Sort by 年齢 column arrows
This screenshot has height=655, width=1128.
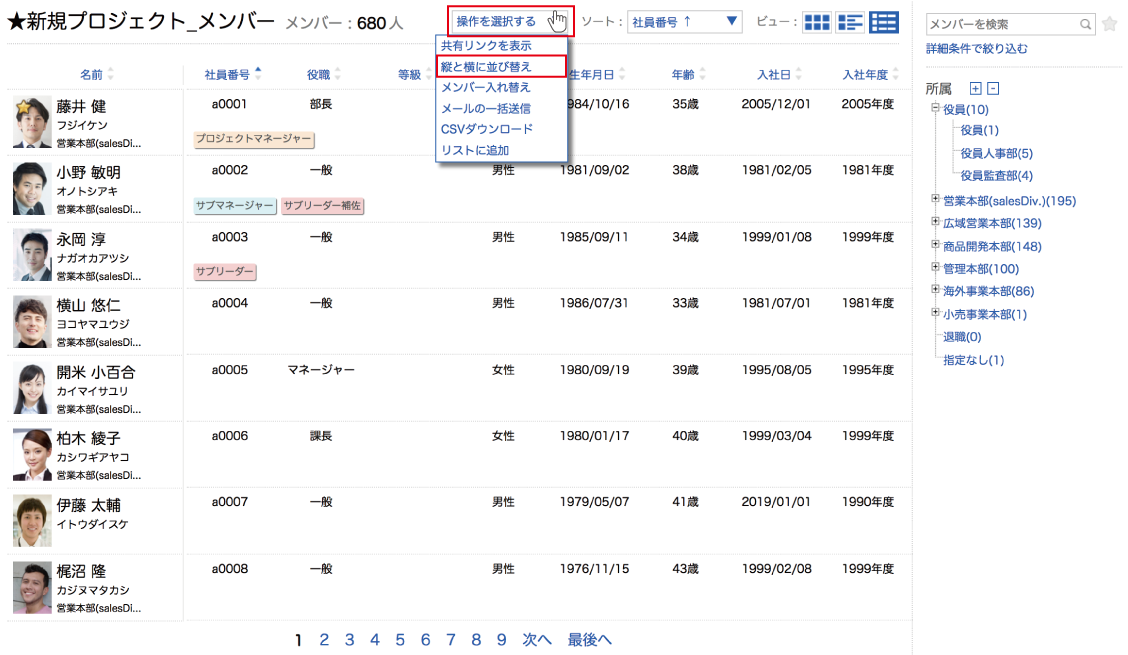click(702, 74)
